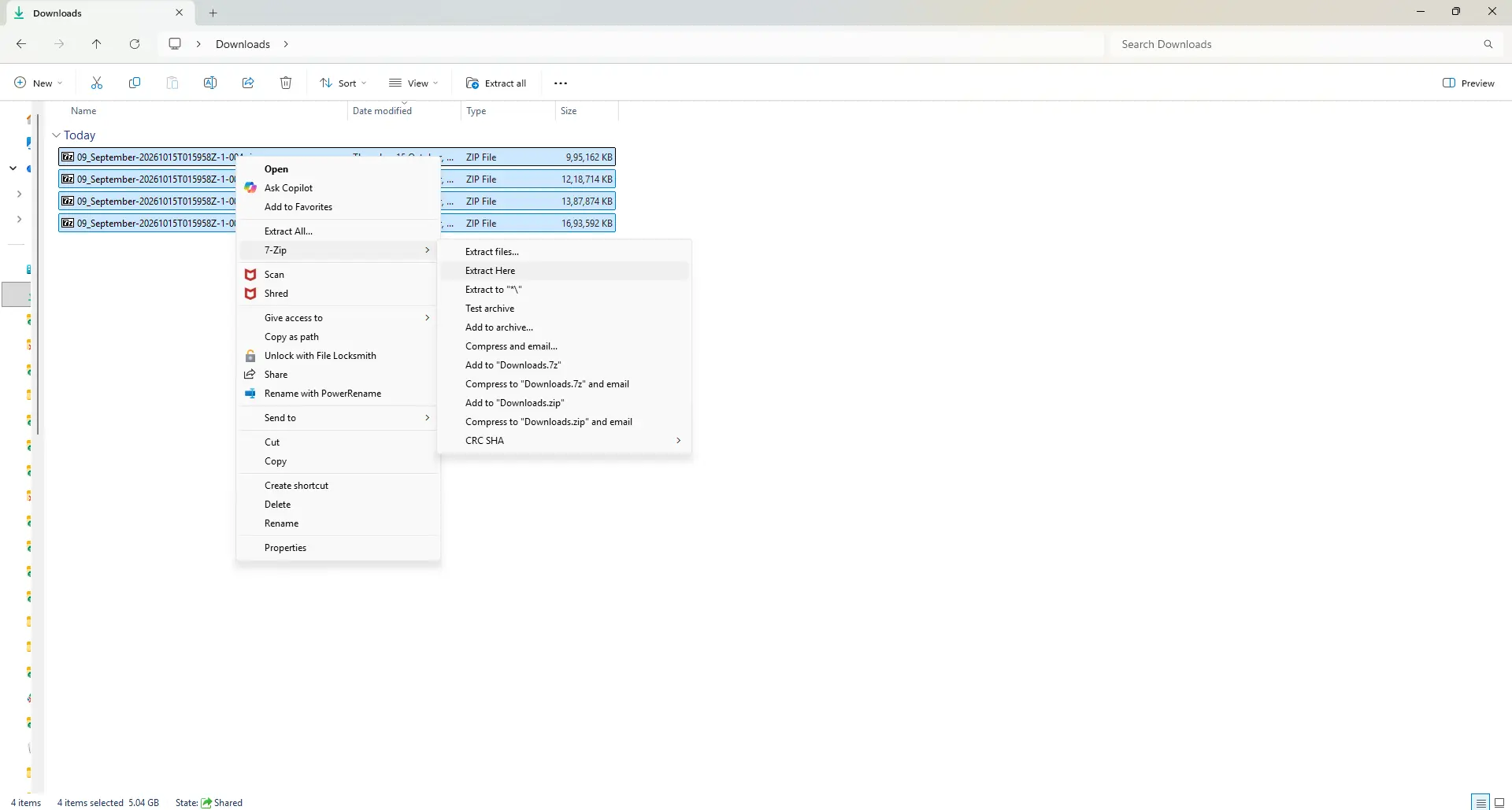Image resolution: width=1512 pixels, height=810 pixels.
Task: Click the Delete trash icon in toolbar
Action: coord(286,83)
